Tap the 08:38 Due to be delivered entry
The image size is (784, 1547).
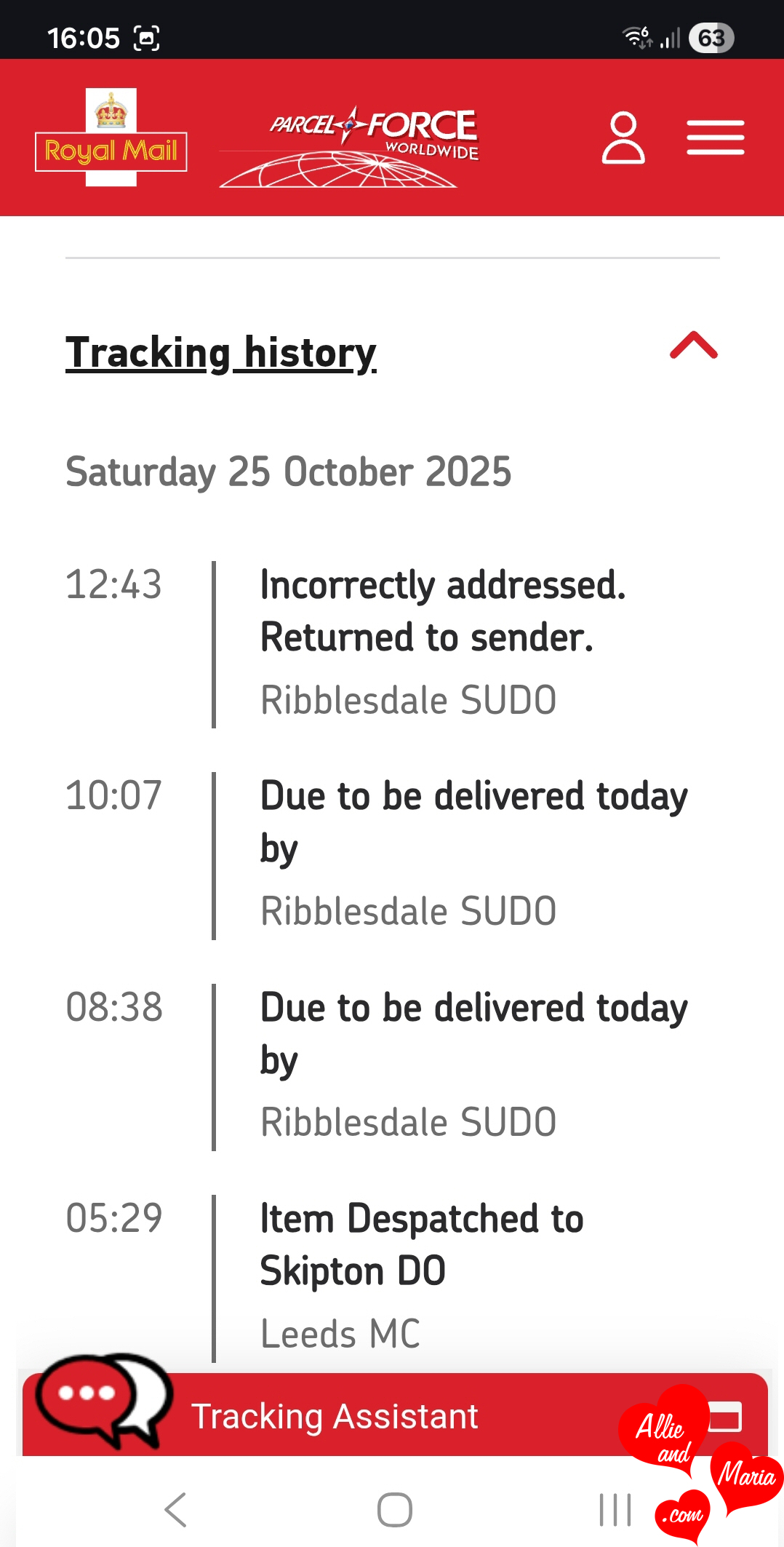[473, 1033]
